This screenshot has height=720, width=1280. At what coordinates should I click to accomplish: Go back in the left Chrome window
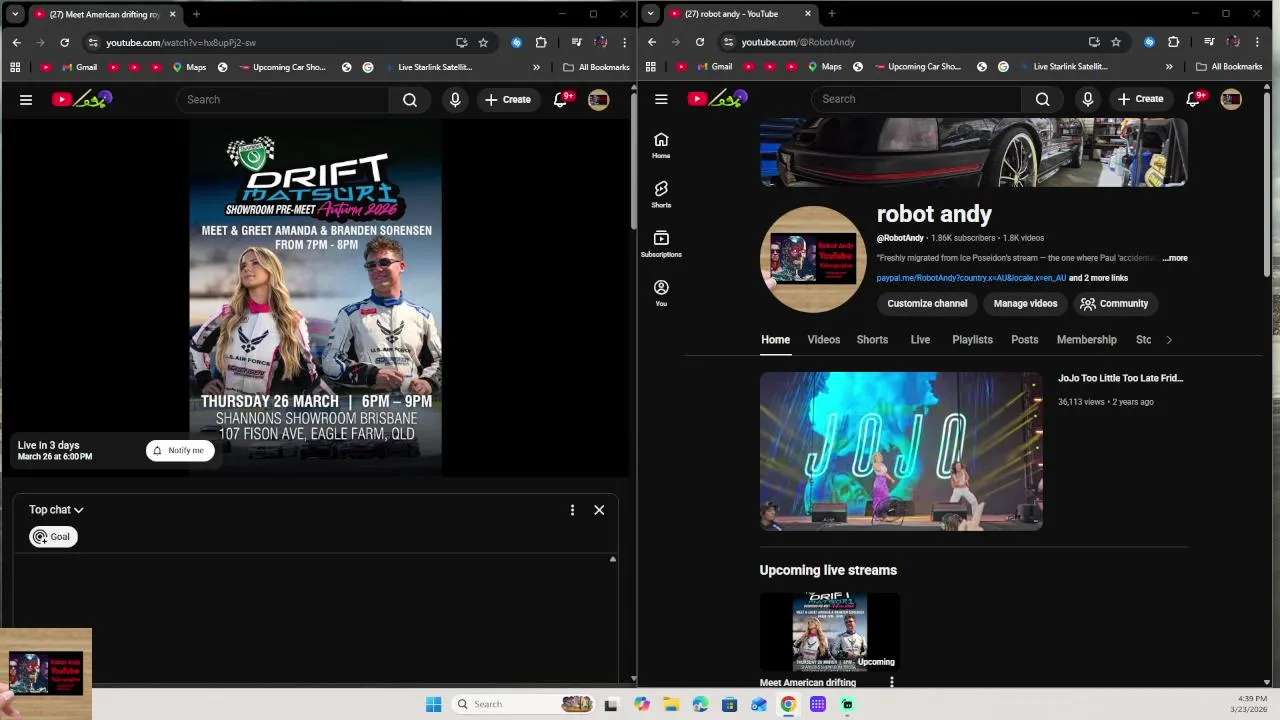pyautogui.click(x=17, y=42)
